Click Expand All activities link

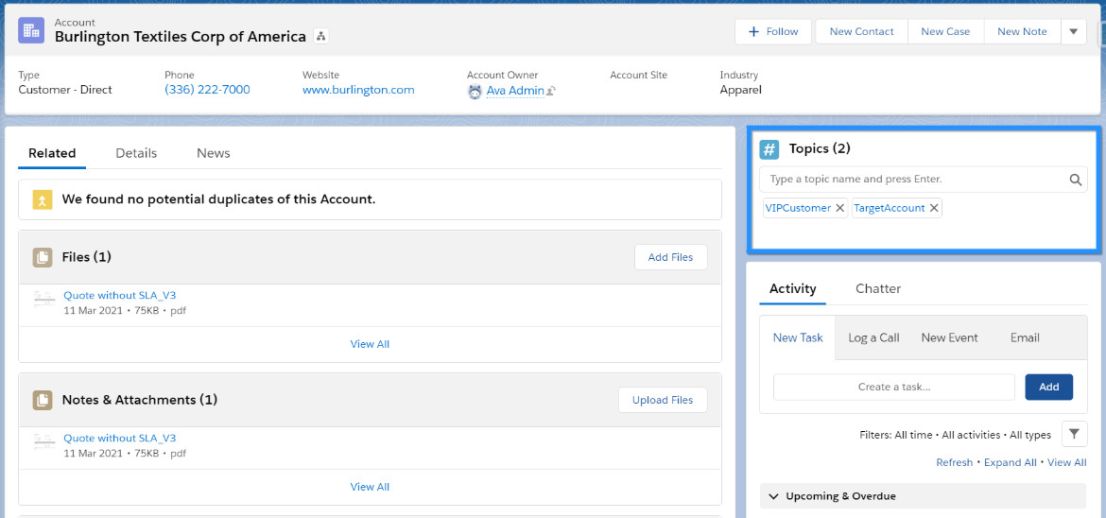(x=1010, y=462)
